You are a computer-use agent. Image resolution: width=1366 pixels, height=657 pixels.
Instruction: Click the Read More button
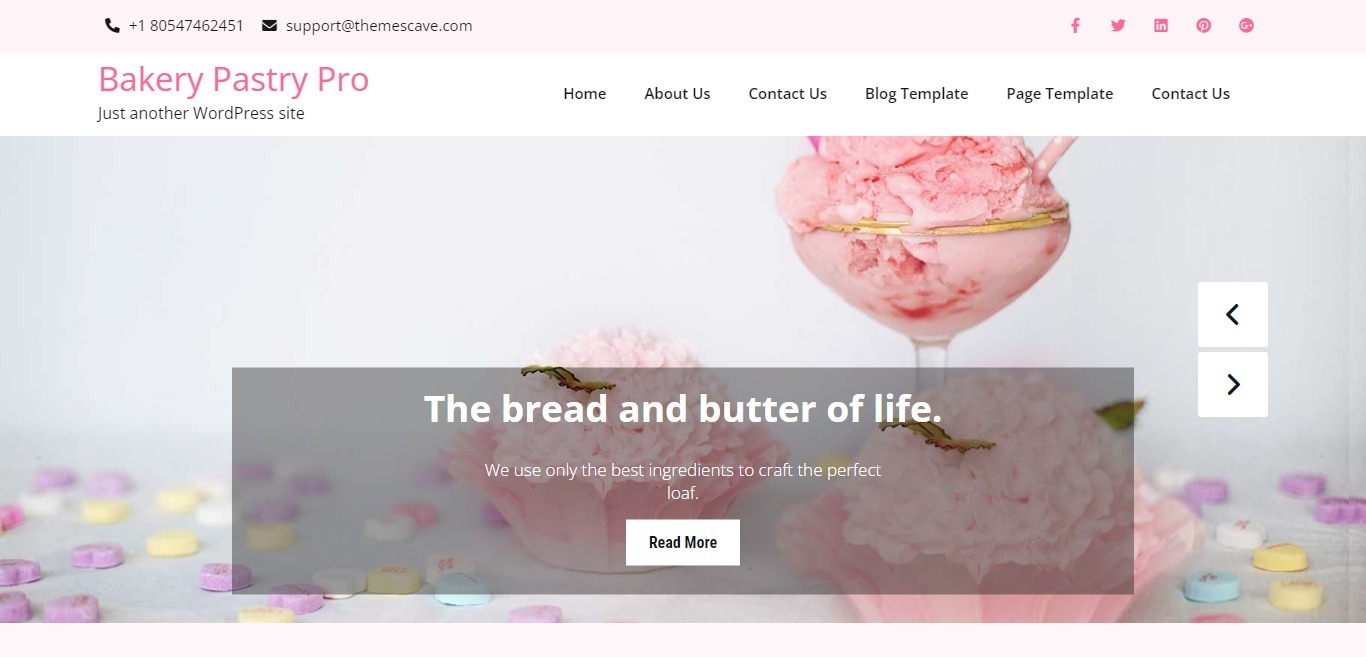point(683,542)
